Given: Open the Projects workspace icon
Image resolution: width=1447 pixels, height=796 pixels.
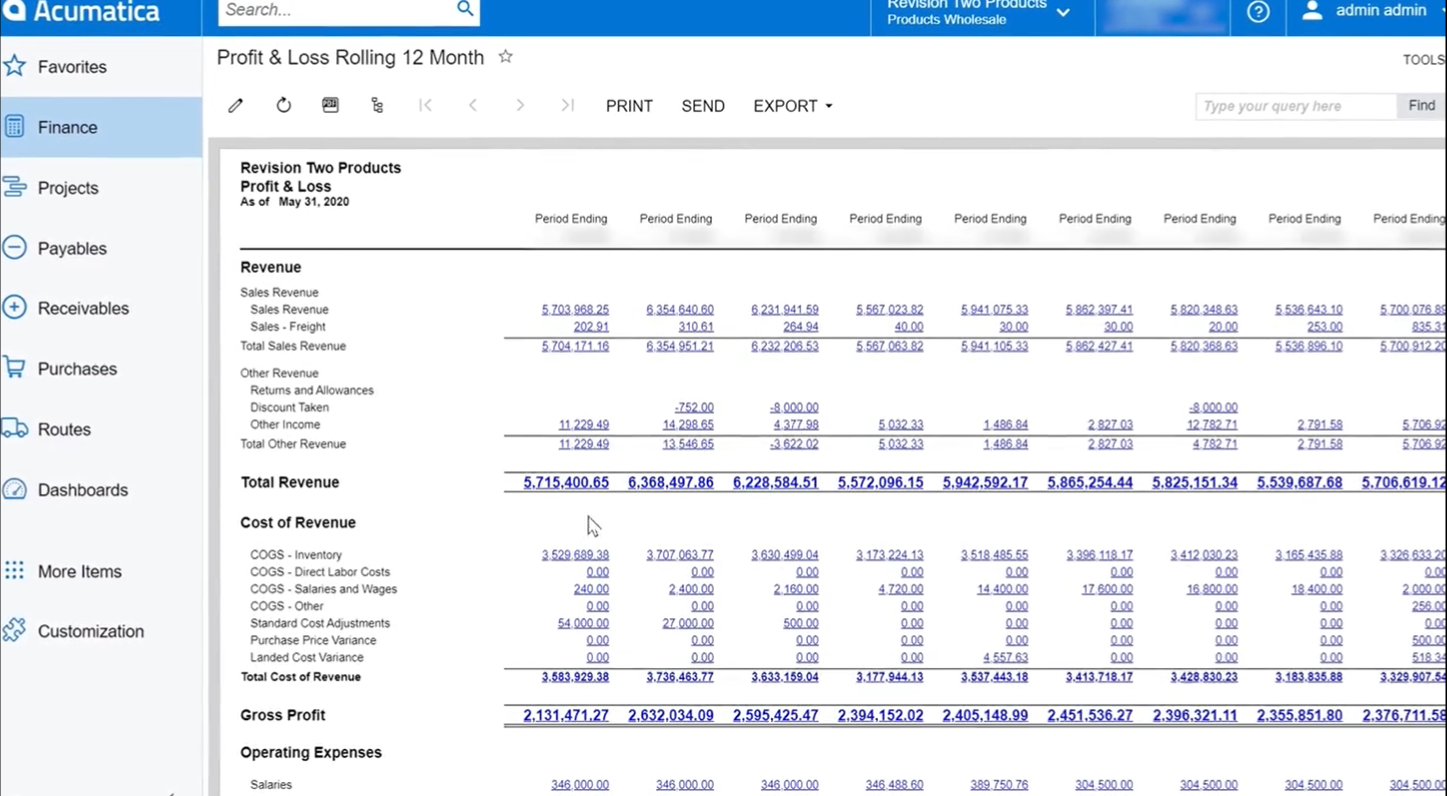Looking at the screenshot, I should [x=14, y=187].
